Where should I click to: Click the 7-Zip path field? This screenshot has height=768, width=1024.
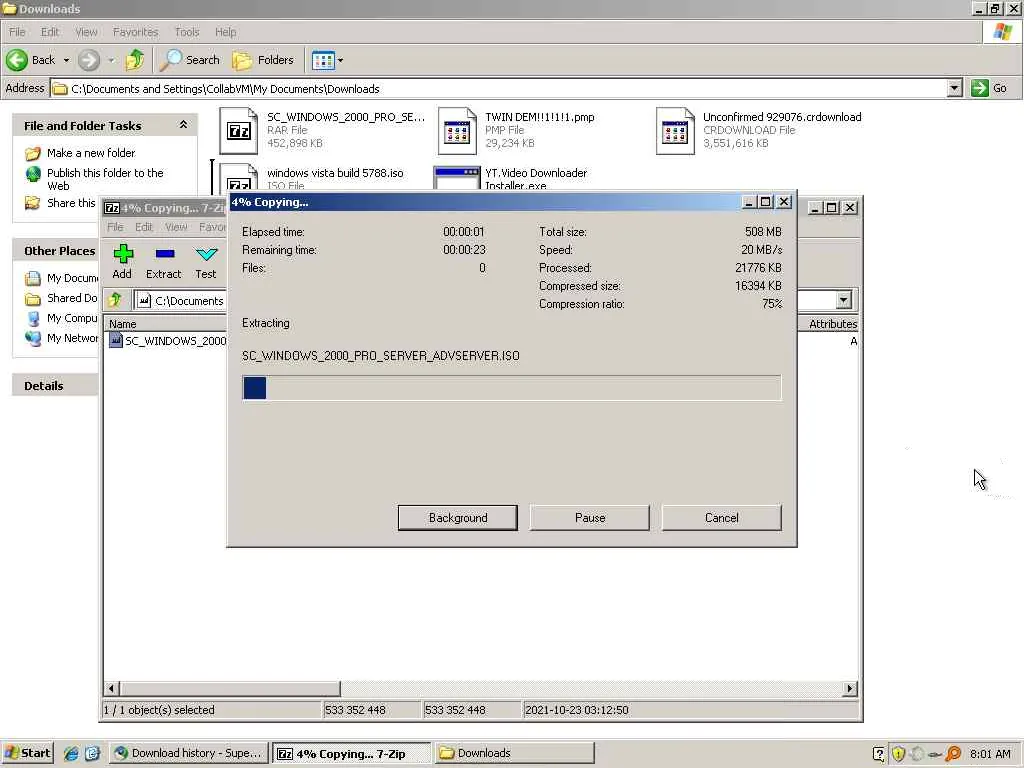(x=180, y=300)
